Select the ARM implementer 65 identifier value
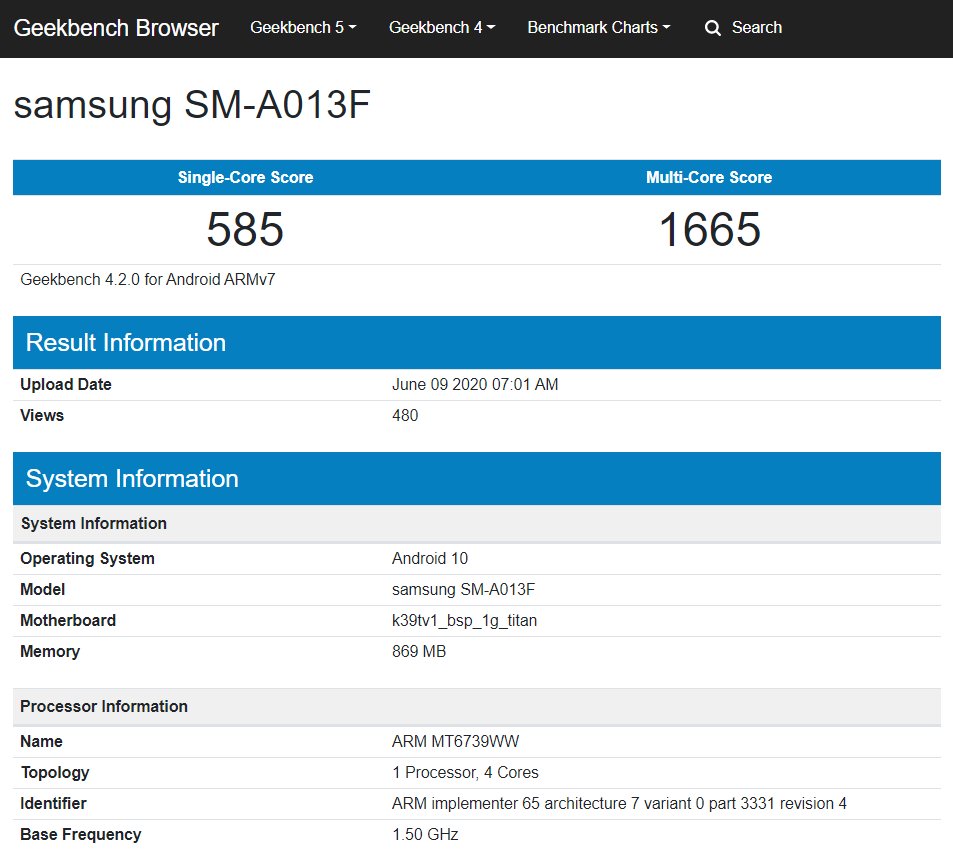The width and height of the screenshot is (953, 868). 619,804
